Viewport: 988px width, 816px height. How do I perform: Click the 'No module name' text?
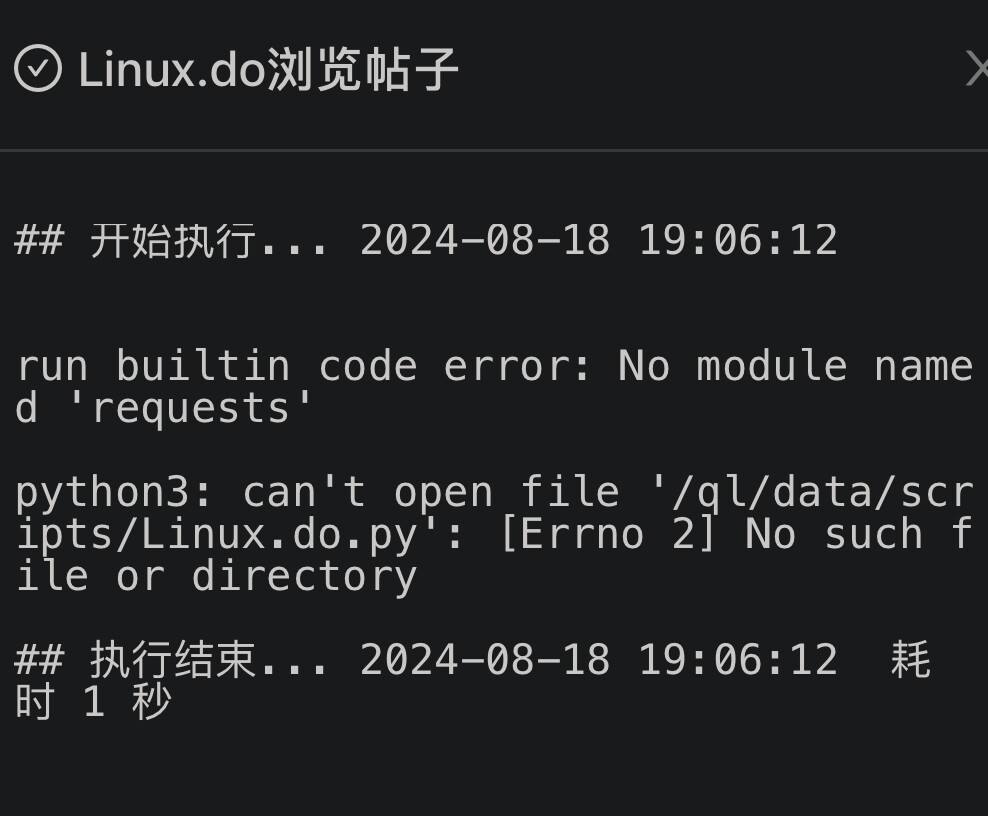(x=796, y=365)
